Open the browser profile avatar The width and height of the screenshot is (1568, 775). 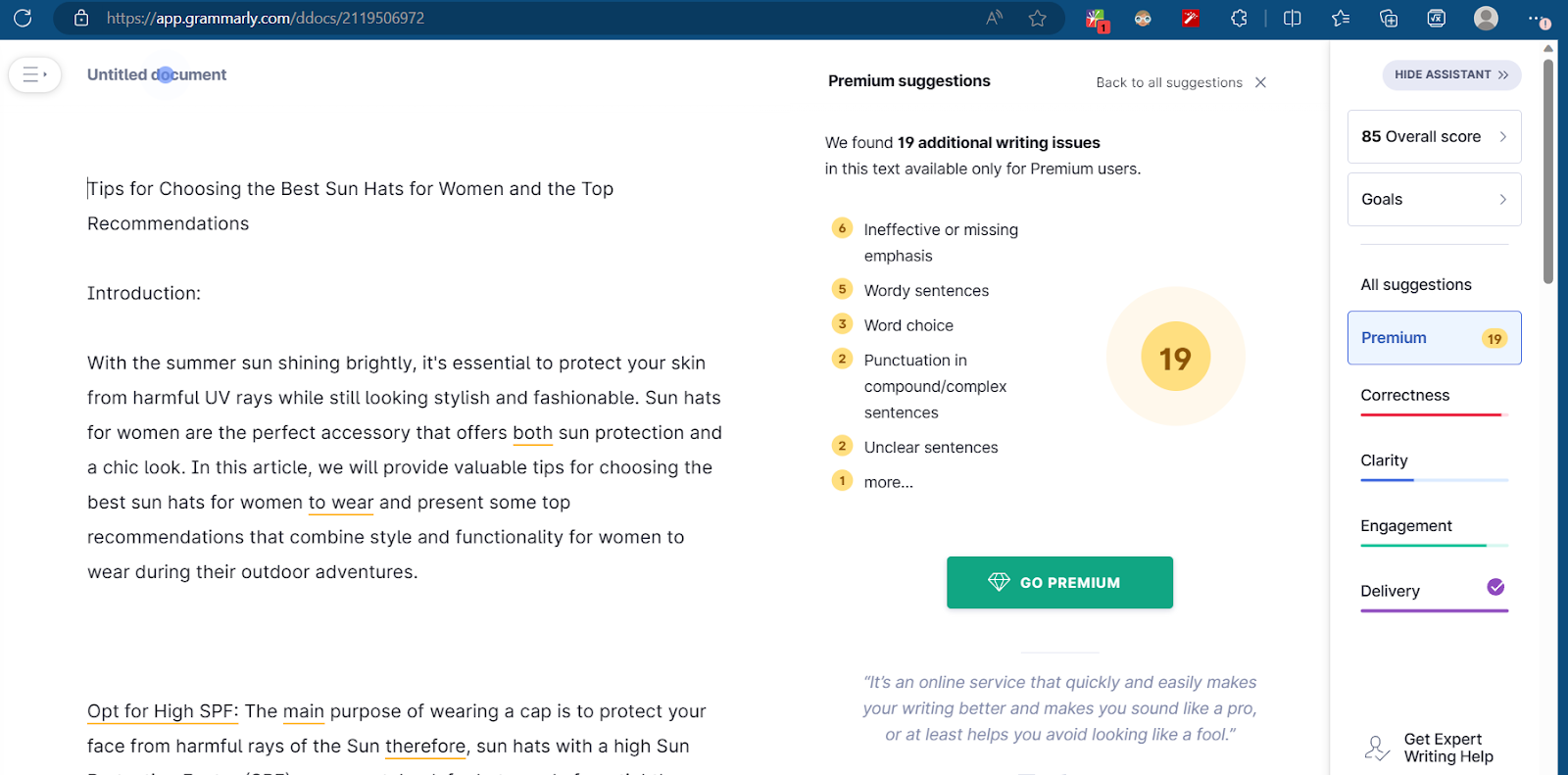pos(1486,18)
